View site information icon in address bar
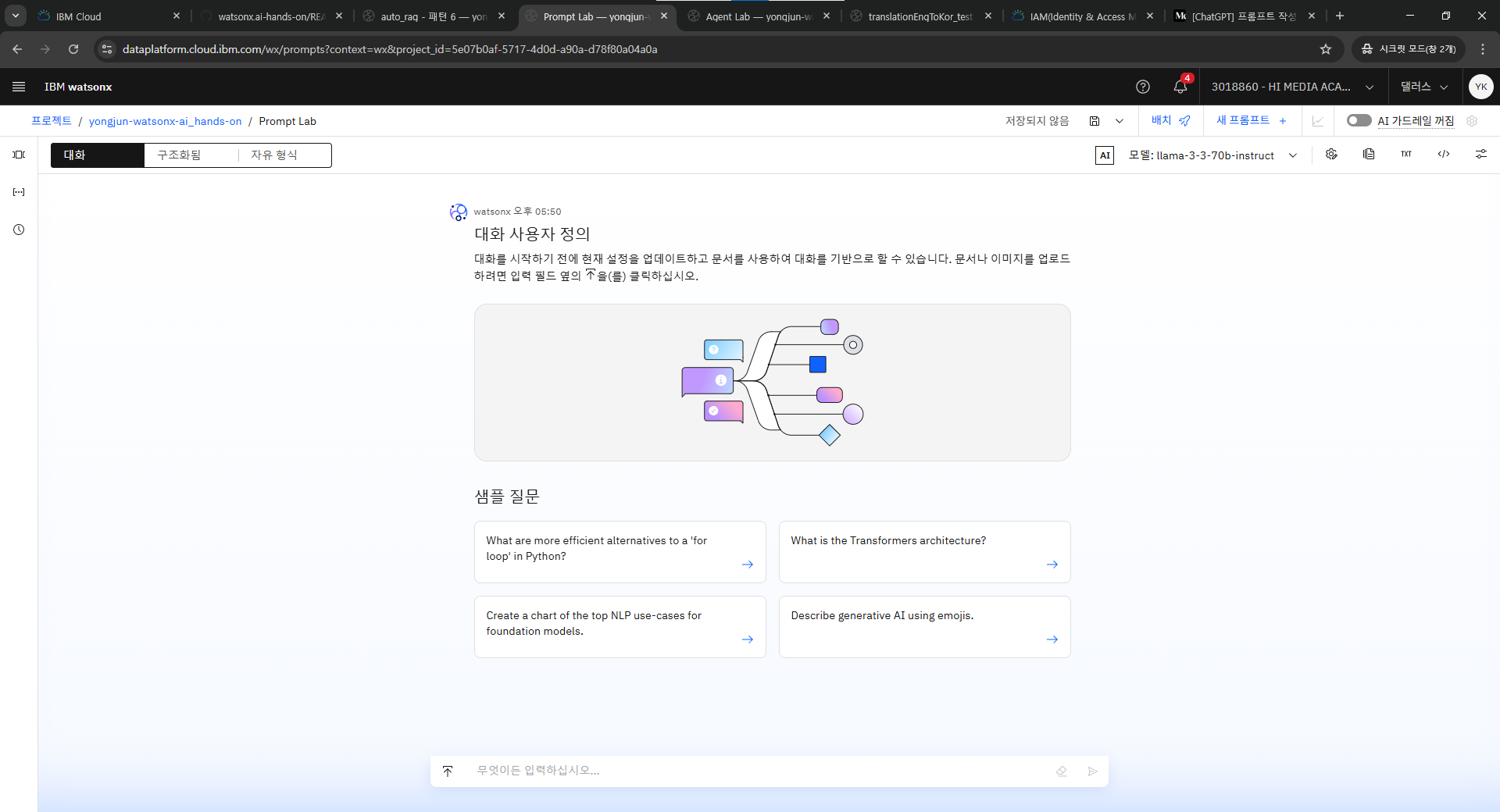The width and height of the screenshot is (1500, 812). [x=107, y=49]
